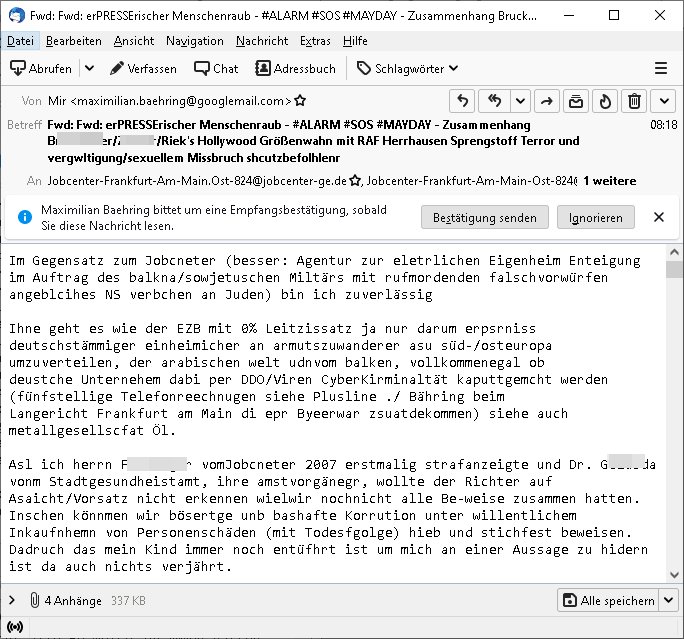Image resolution: width=684 pixels, height=639 pixels.
Task: Show the '1 weitere' additional recipient
Action: pyautogui.click(x=609, y=181)
